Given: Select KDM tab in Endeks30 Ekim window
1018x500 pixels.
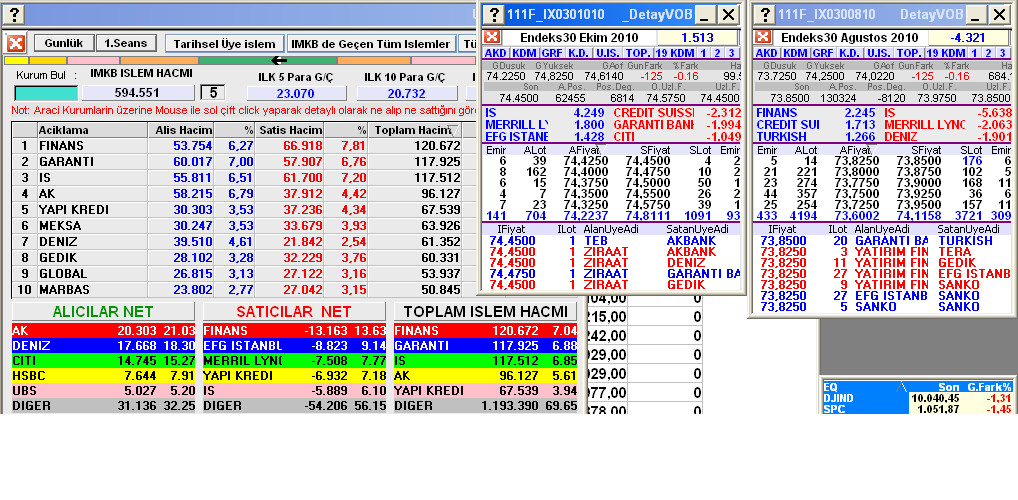Looking at the screenshot, I should [523, 53].
